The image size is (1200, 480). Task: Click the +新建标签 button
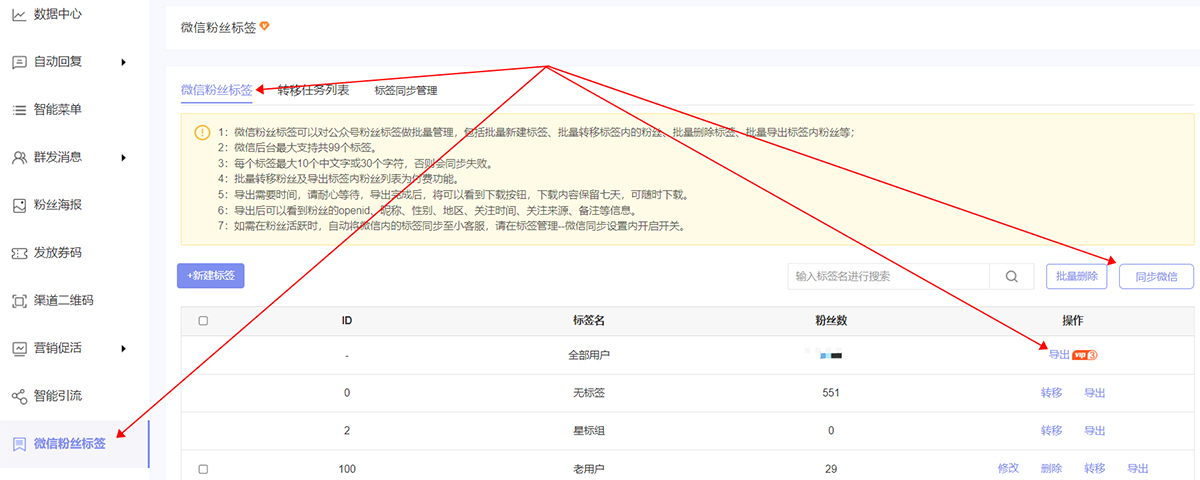point(211,276)
